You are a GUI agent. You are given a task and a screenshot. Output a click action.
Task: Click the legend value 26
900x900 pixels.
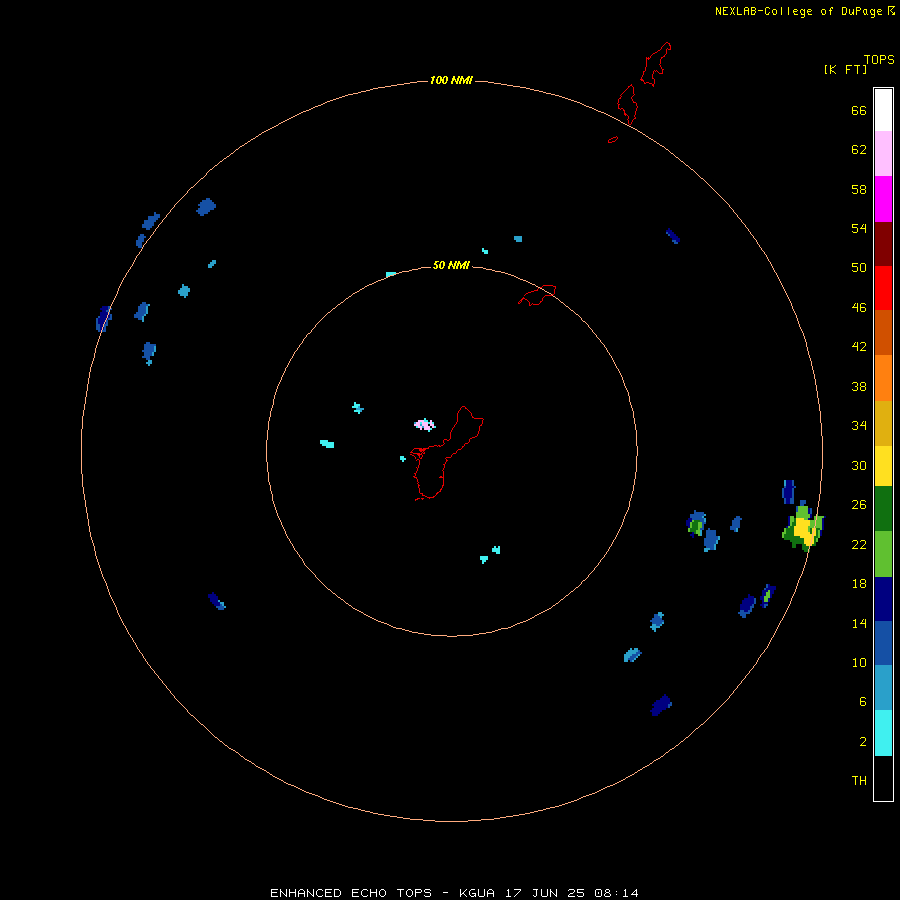859,505
